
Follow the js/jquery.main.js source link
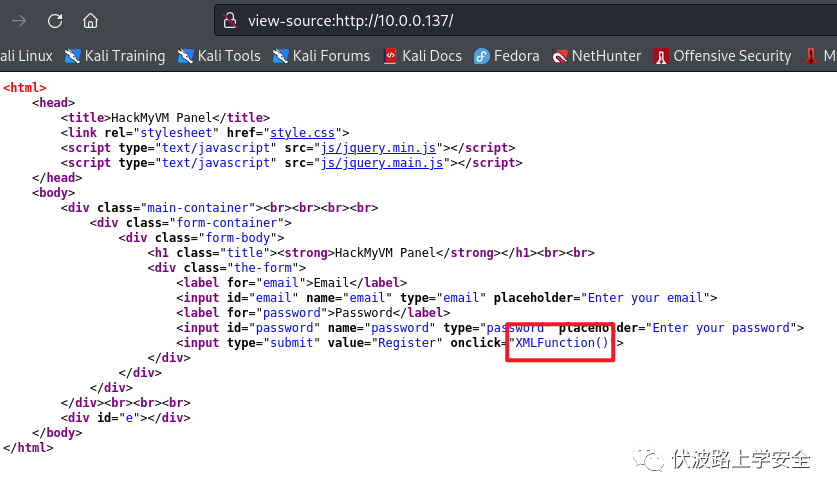click(x=382, y=162)
